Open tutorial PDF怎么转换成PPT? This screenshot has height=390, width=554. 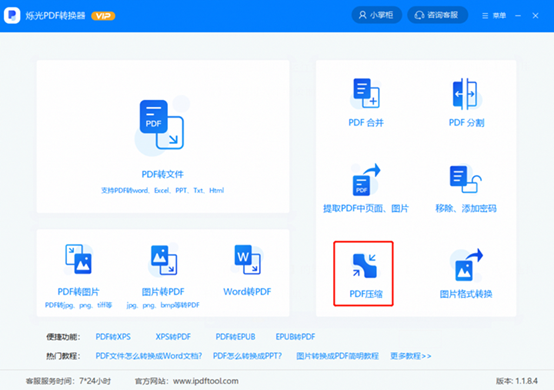click(247, 356)
